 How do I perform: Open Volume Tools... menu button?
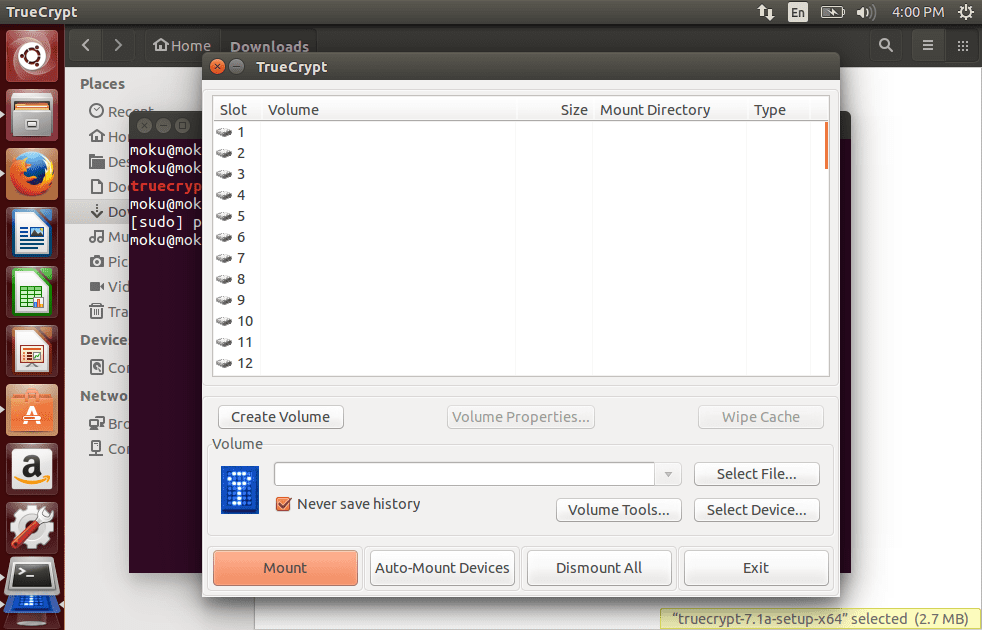point(619,510)
